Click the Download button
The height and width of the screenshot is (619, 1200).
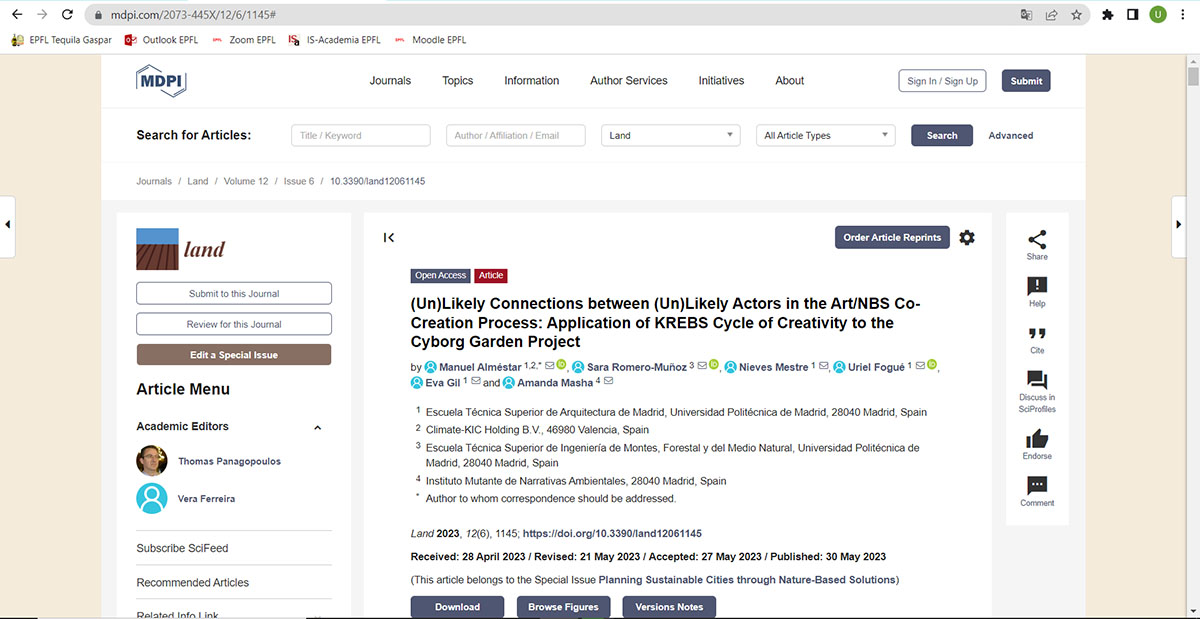click(x=458, y=607)
